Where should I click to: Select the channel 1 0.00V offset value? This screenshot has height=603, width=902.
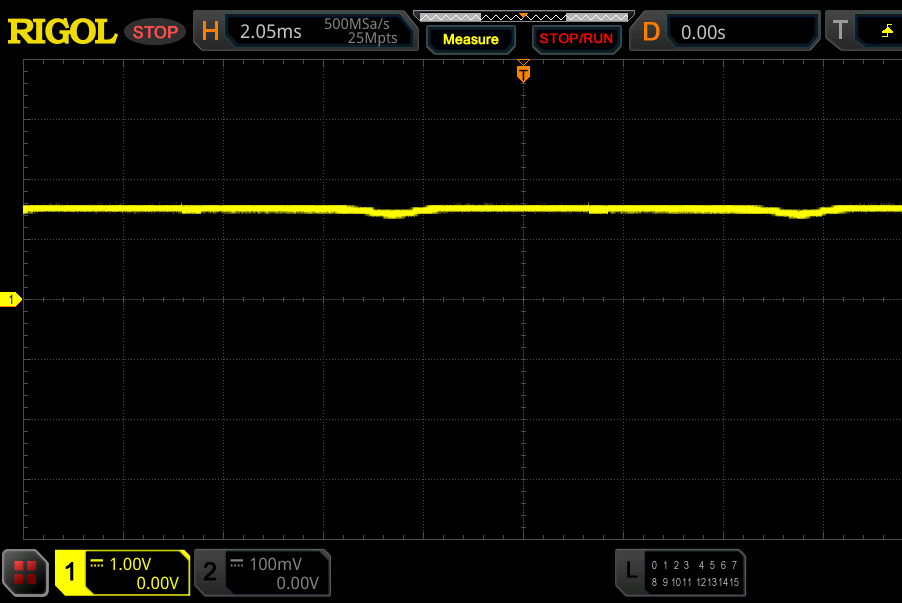click(x=158, y=583)
